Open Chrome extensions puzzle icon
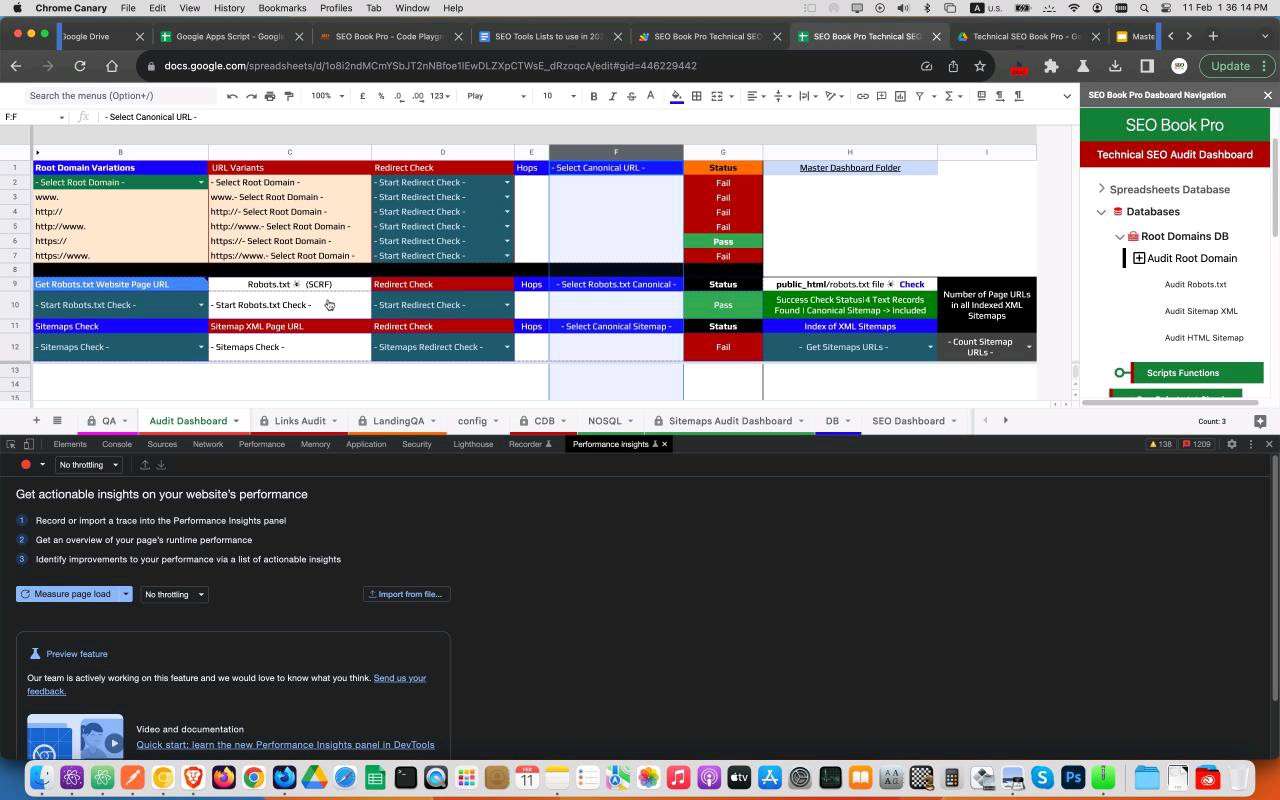Image resolution: width=1280 pixels, height=800 pixels. tap(1051, 66)
